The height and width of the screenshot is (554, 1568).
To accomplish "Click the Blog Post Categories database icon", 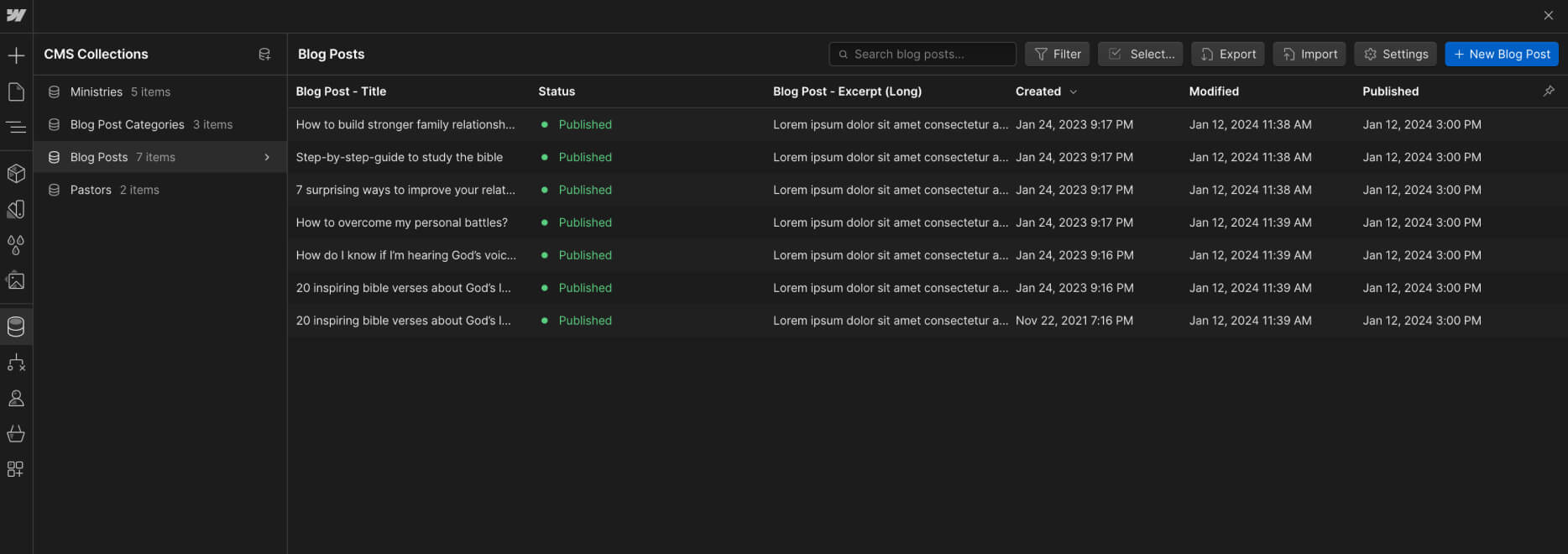I will tap(55, 124).
